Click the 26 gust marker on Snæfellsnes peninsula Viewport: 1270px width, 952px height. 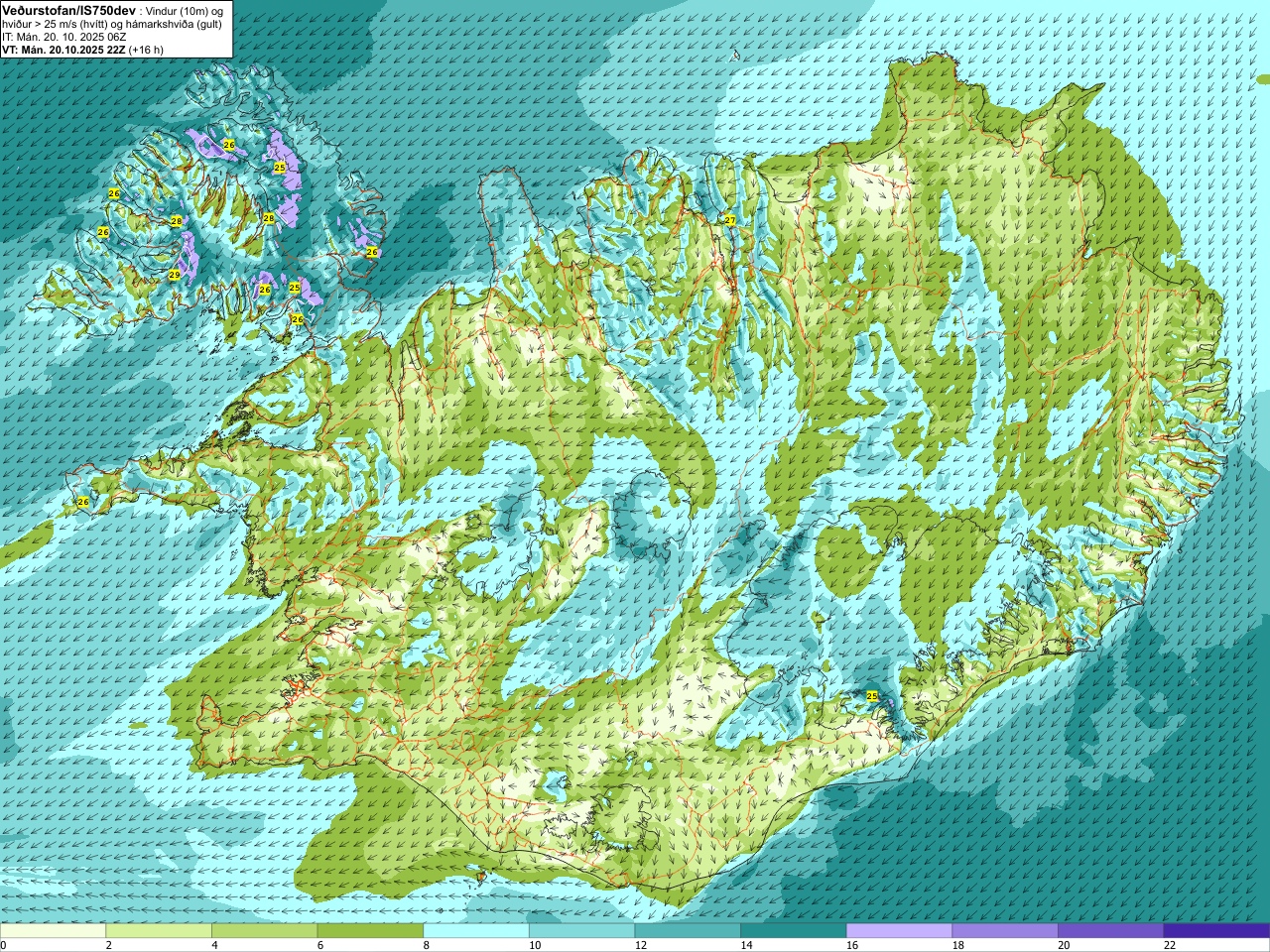pos(83,503)
